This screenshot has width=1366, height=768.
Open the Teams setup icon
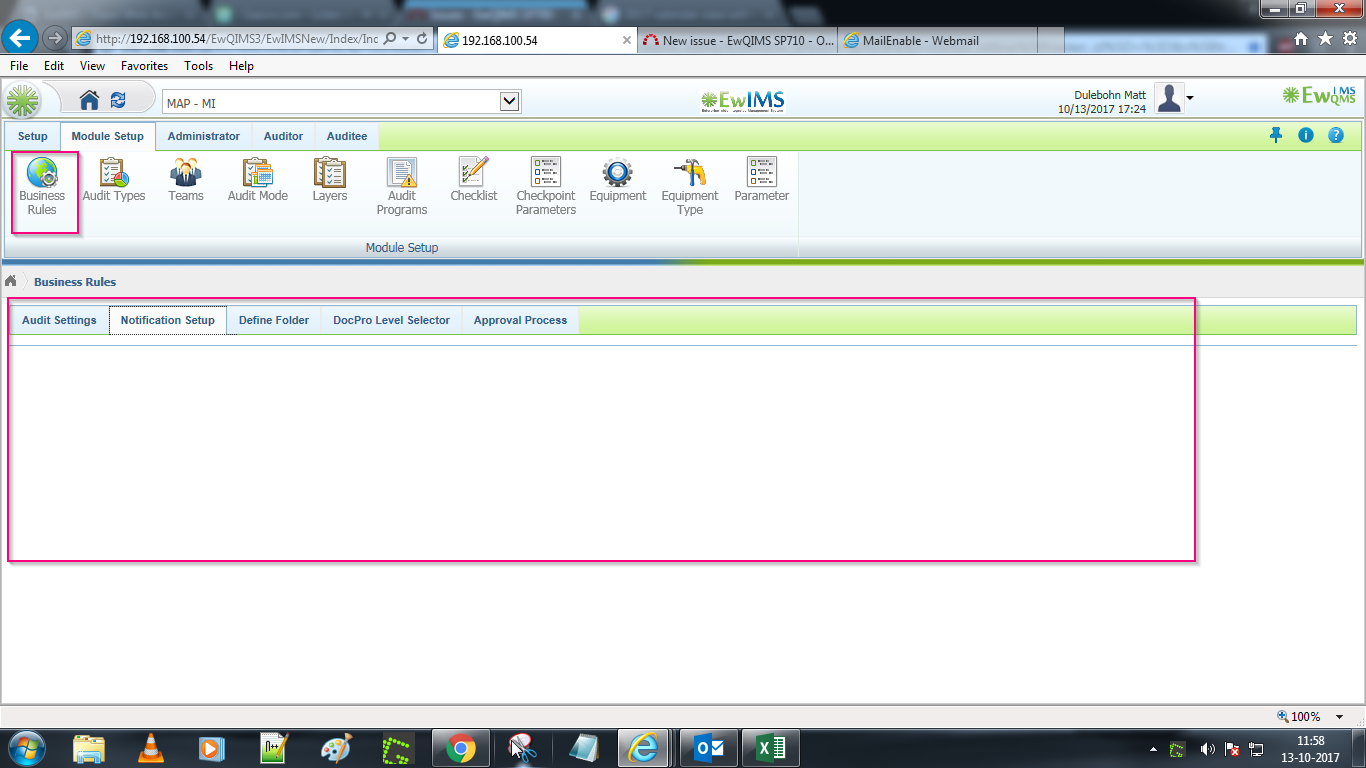point(186,181)
